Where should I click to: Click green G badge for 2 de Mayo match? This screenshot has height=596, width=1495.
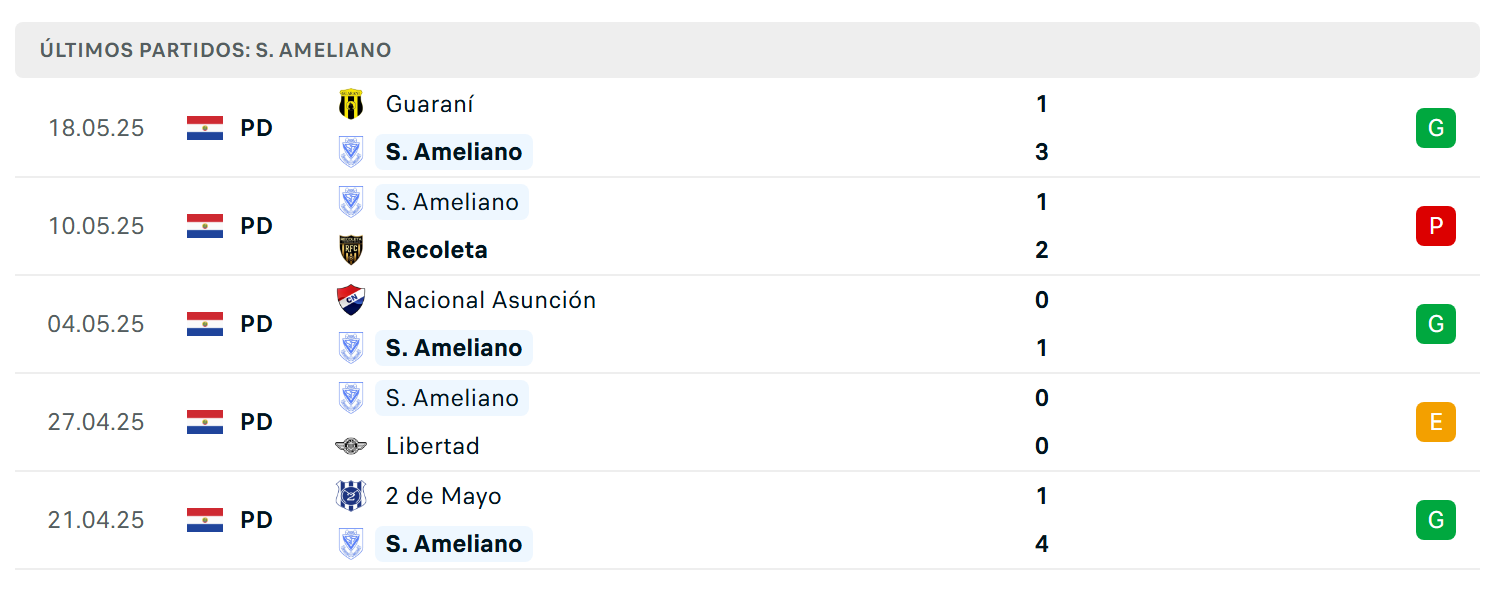click(x=1435, y=520)
